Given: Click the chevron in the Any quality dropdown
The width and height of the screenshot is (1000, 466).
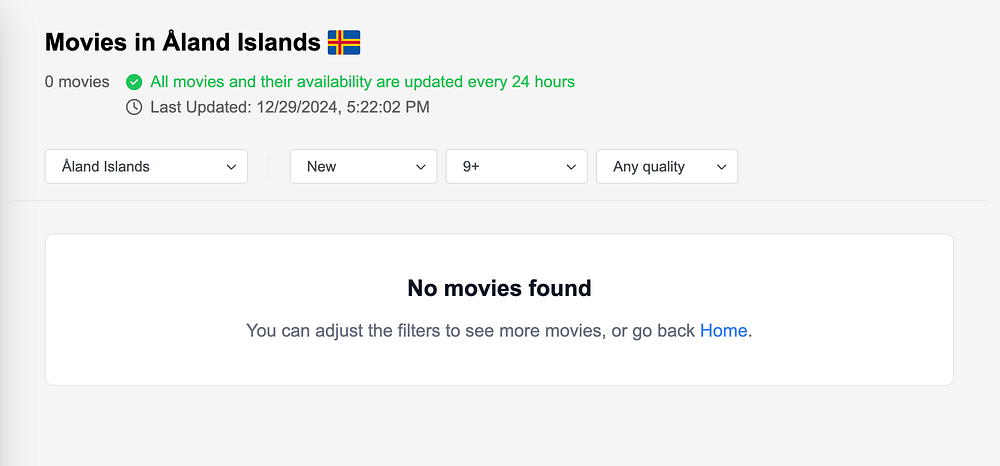Looking at the screenshot, I should coord(721,167).
